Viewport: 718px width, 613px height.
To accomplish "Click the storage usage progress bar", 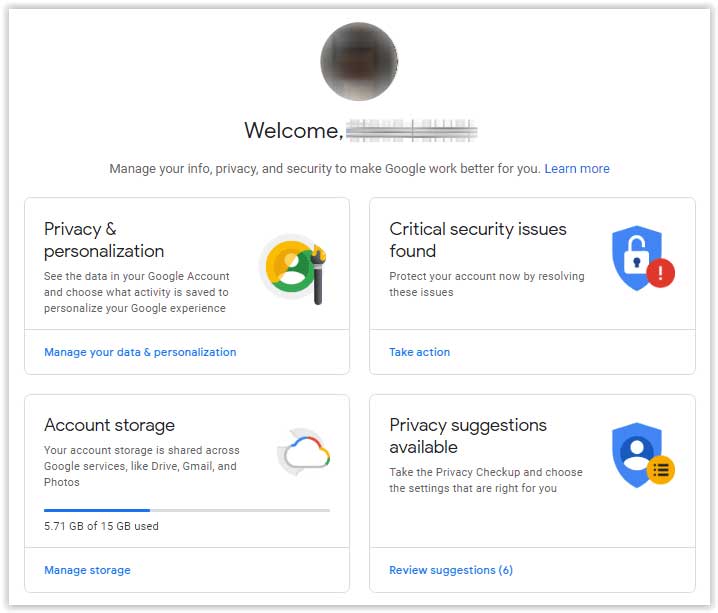I will pyautogui.click(x=187, y=510).
